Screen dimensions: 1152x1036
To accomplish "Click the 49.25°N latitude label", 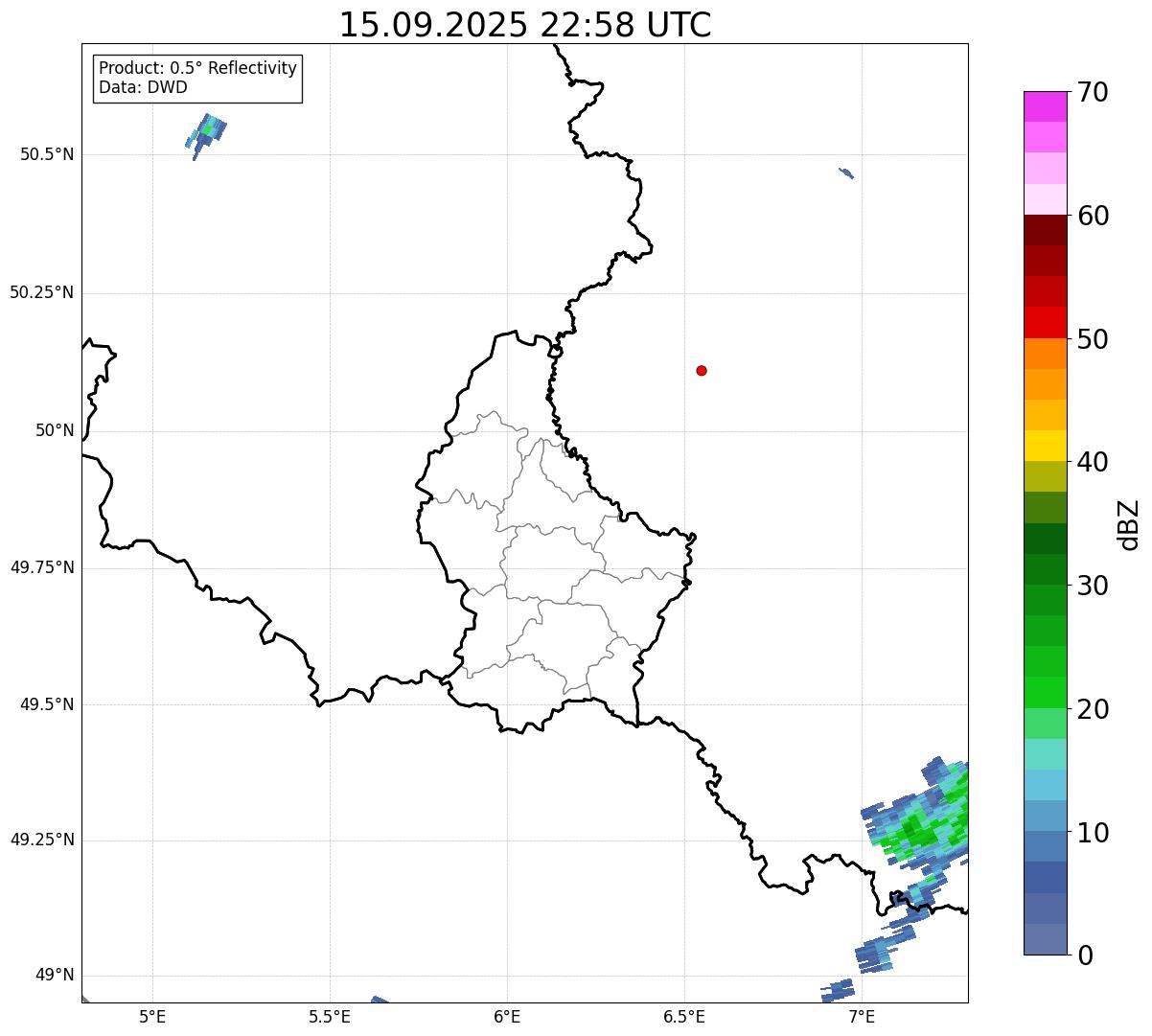I will [41, 840].
